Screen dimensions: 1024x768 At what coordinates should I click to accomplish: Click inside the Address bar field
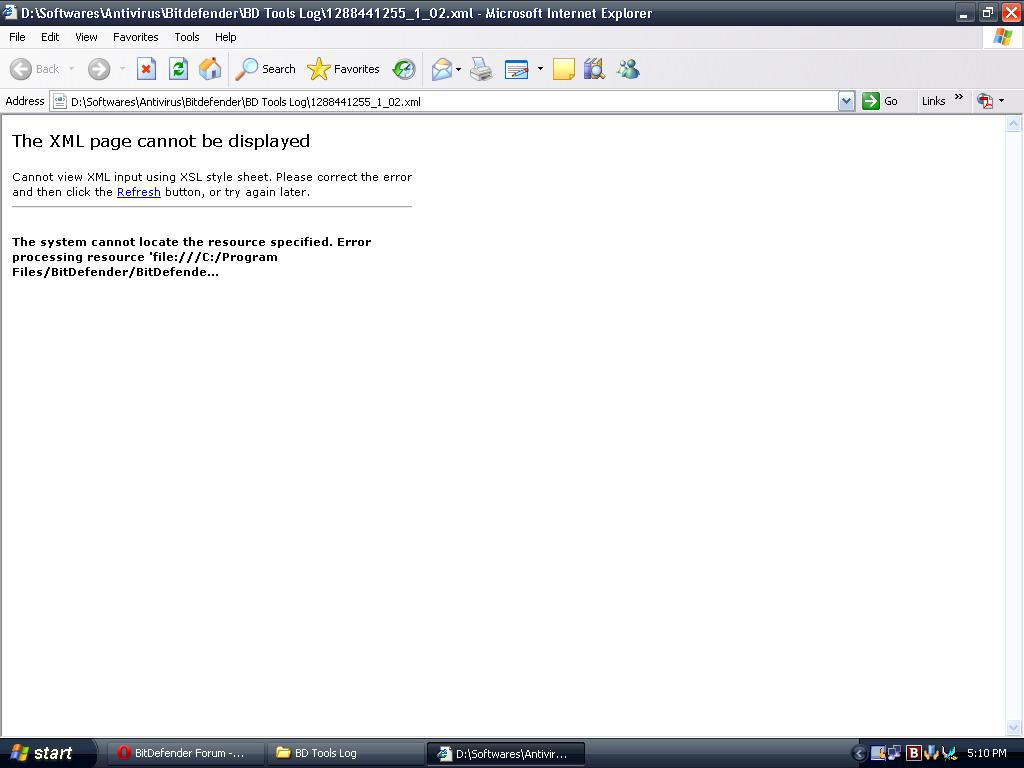[x=452, y=101]
